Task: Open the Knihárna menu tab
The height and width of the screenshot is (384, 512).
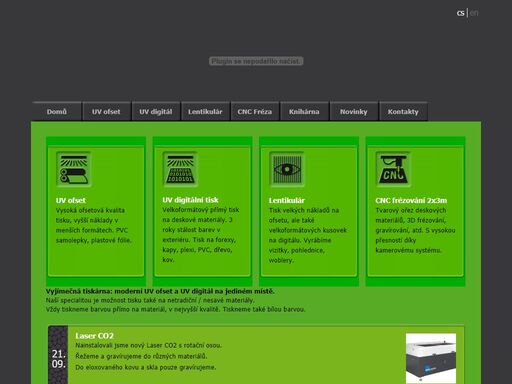Action: pos(304,111)
